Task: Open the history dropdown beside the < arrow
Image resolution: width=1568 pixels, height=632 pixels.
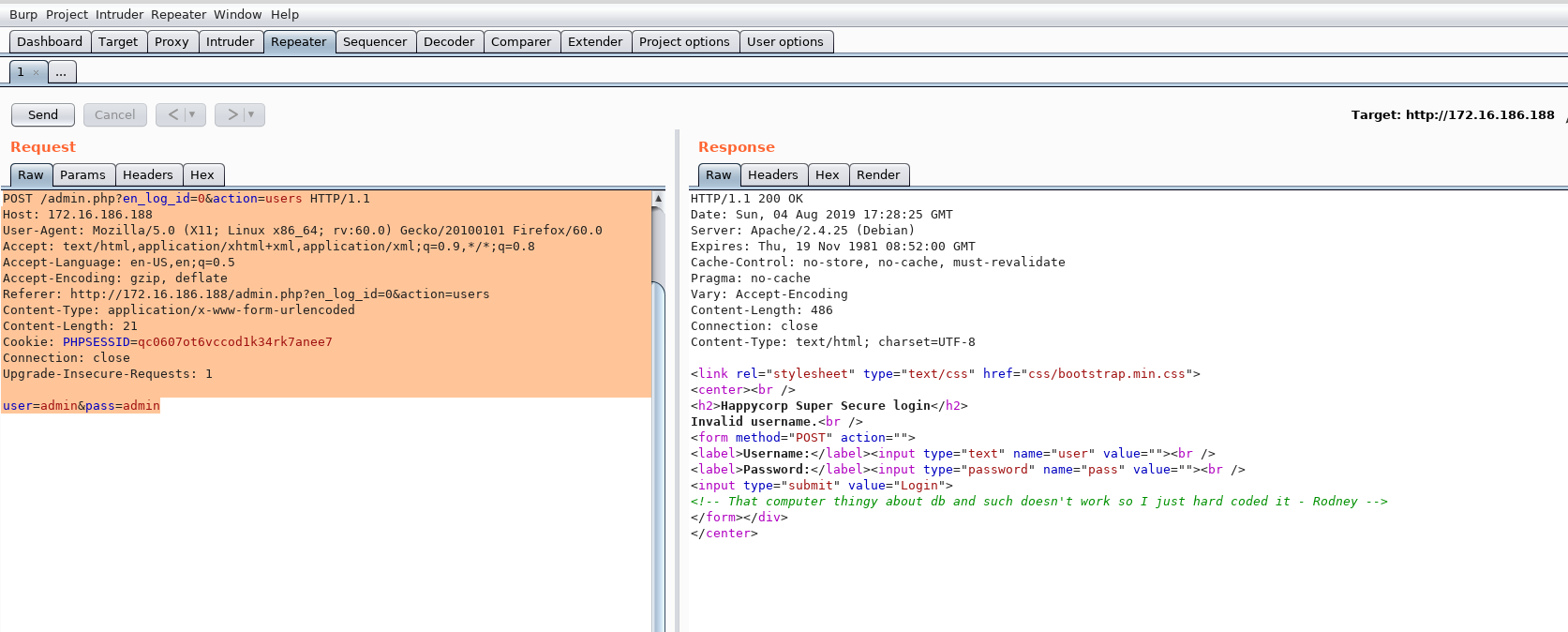Action: tap(193, 114)
